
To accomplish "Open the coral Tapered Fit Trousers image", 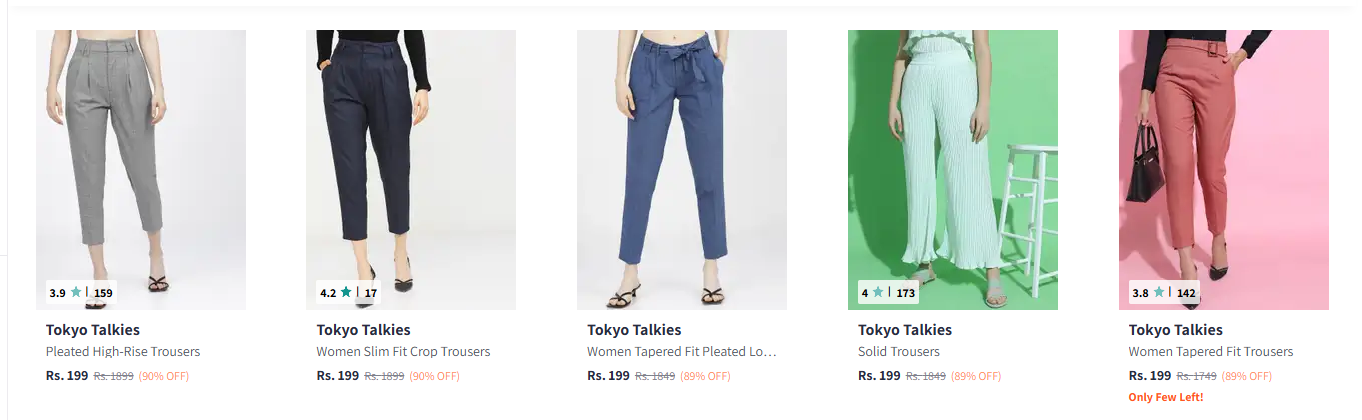I will 1223,160.
